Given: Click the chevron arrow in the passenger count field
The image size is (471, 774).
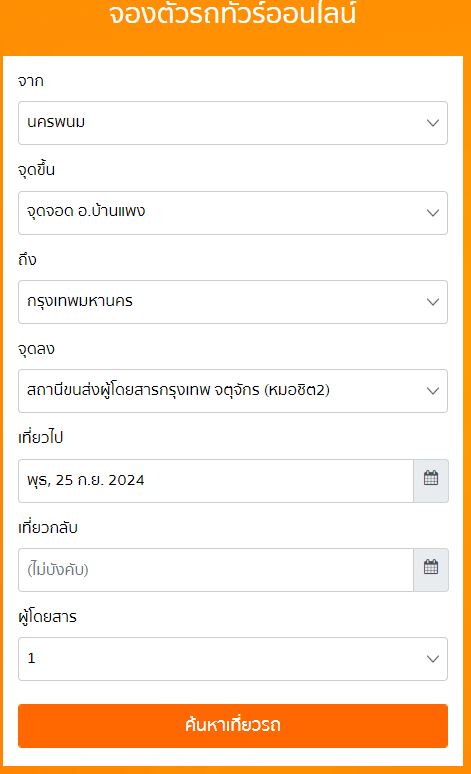Looking at the screenshot, I should (433, 659).
